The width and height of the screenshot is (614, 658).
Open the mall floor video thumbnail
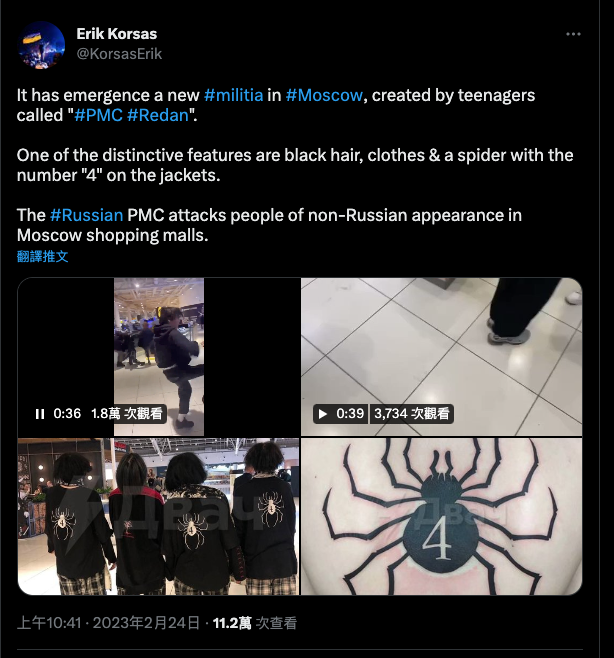(442, 357)
